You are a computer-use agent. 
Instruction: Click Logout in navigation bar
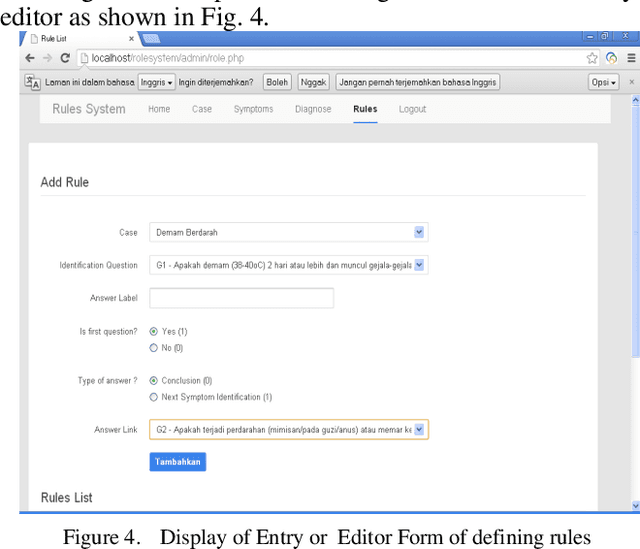tap(412, 109)
